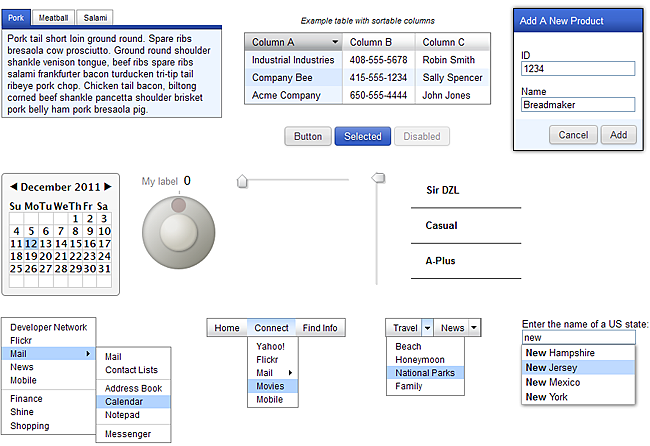This screenshot has width=650, height=446.
Task: Click the vertical slider thumb
Action: [378, 178]
